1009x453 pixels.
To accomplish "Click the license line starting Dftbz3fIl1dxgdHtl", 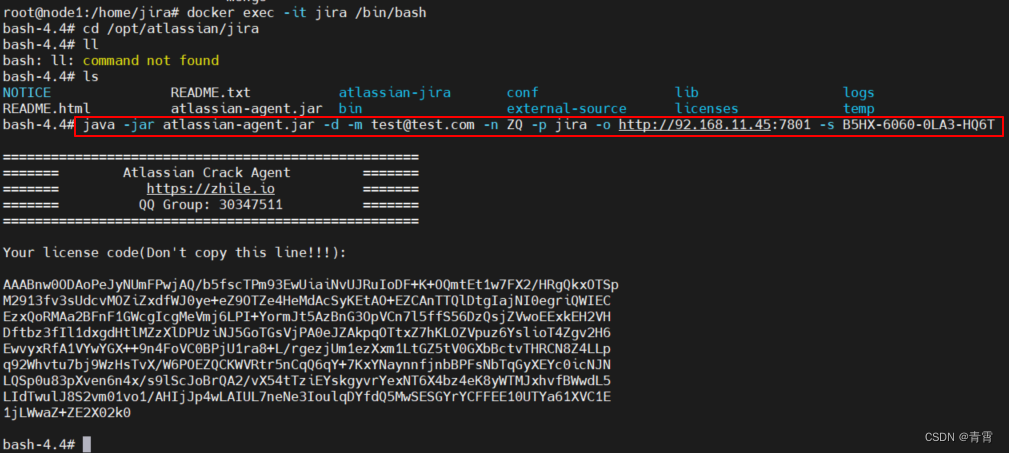I will point(307,333).
